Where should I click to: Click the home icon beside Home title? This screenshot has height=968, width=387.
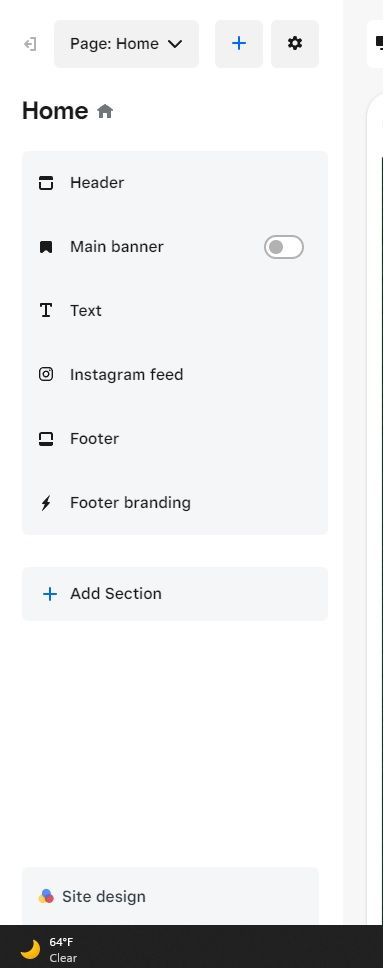[x=105, y=112]
